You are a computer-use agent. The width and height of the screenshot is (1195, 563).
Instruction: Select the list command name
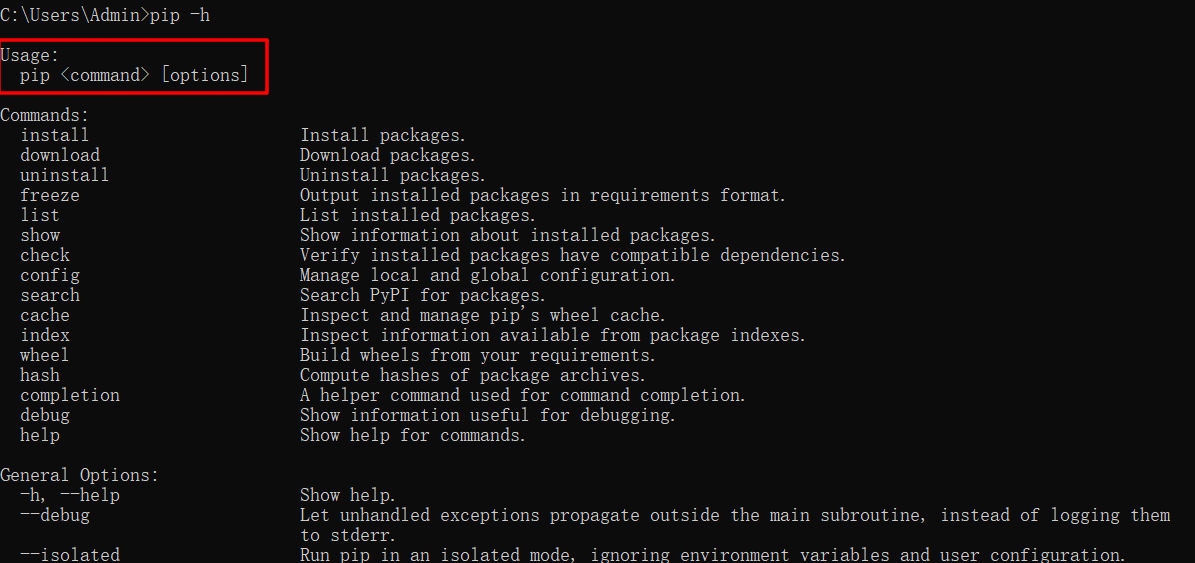[40, 215]
